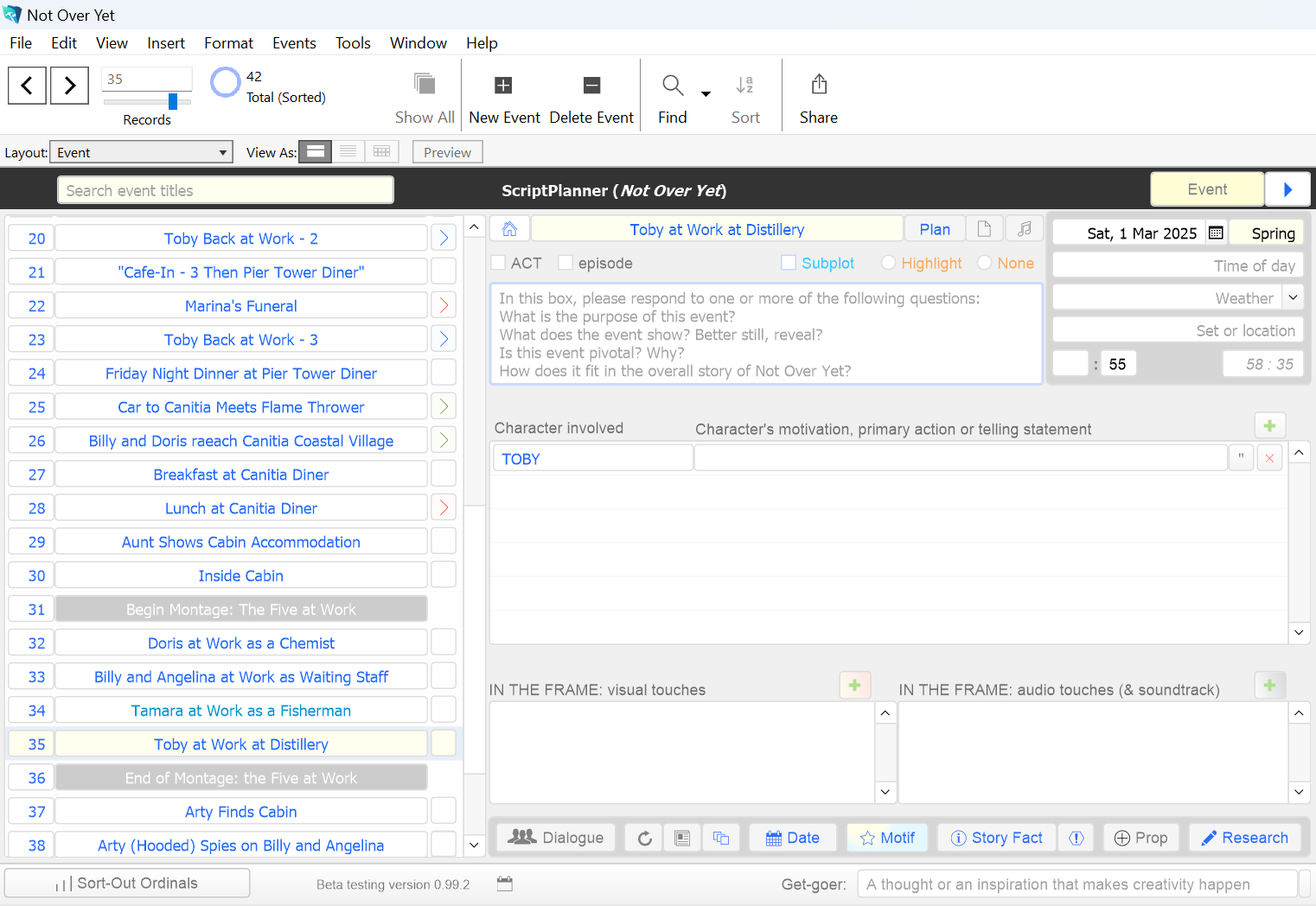Click the Share icon in the toolbar
Screen dimensions: 1316x906
[x=818, y=86]
